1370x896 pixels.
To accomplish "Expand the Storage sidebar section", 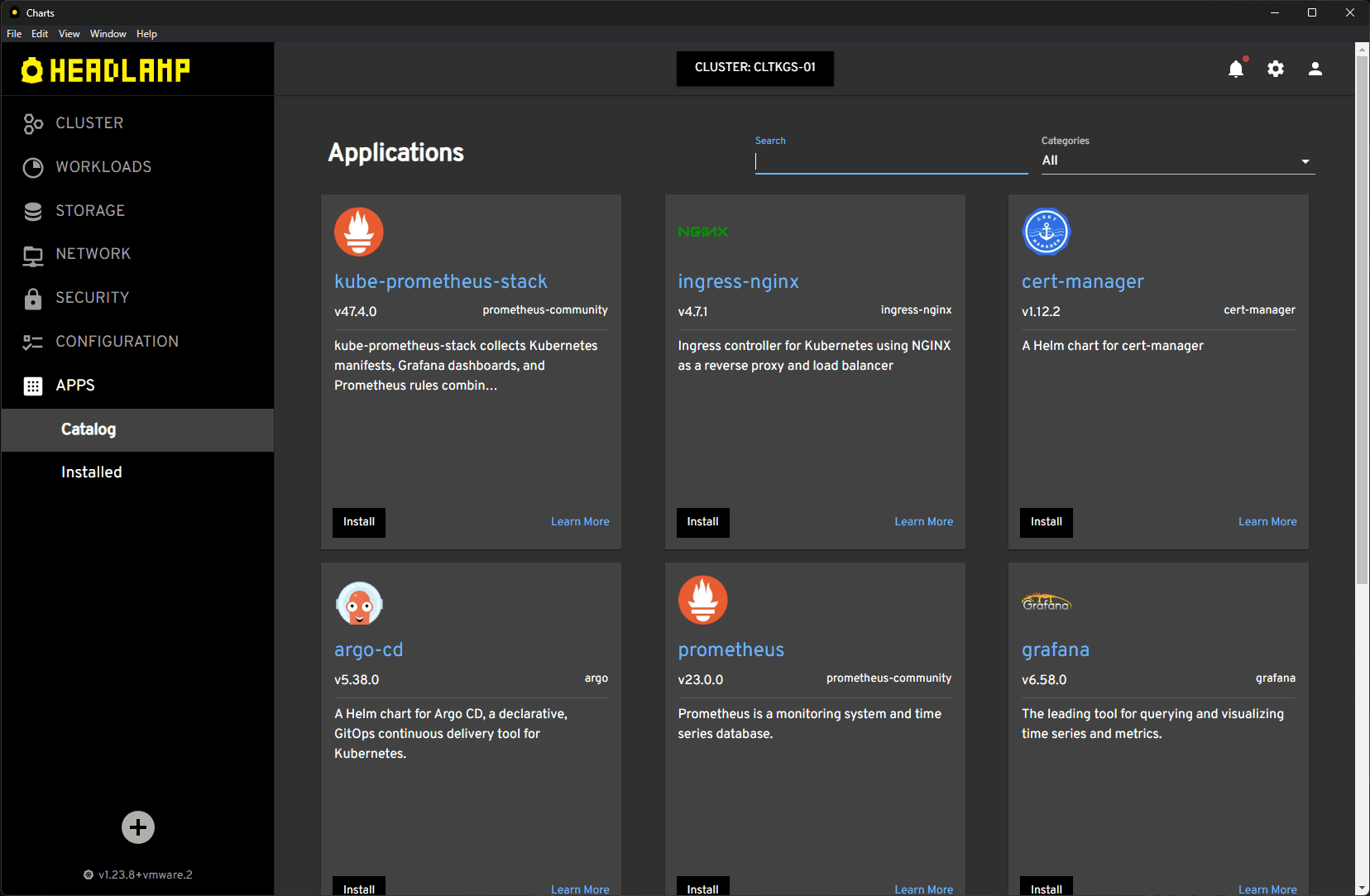I will point(90,211).
